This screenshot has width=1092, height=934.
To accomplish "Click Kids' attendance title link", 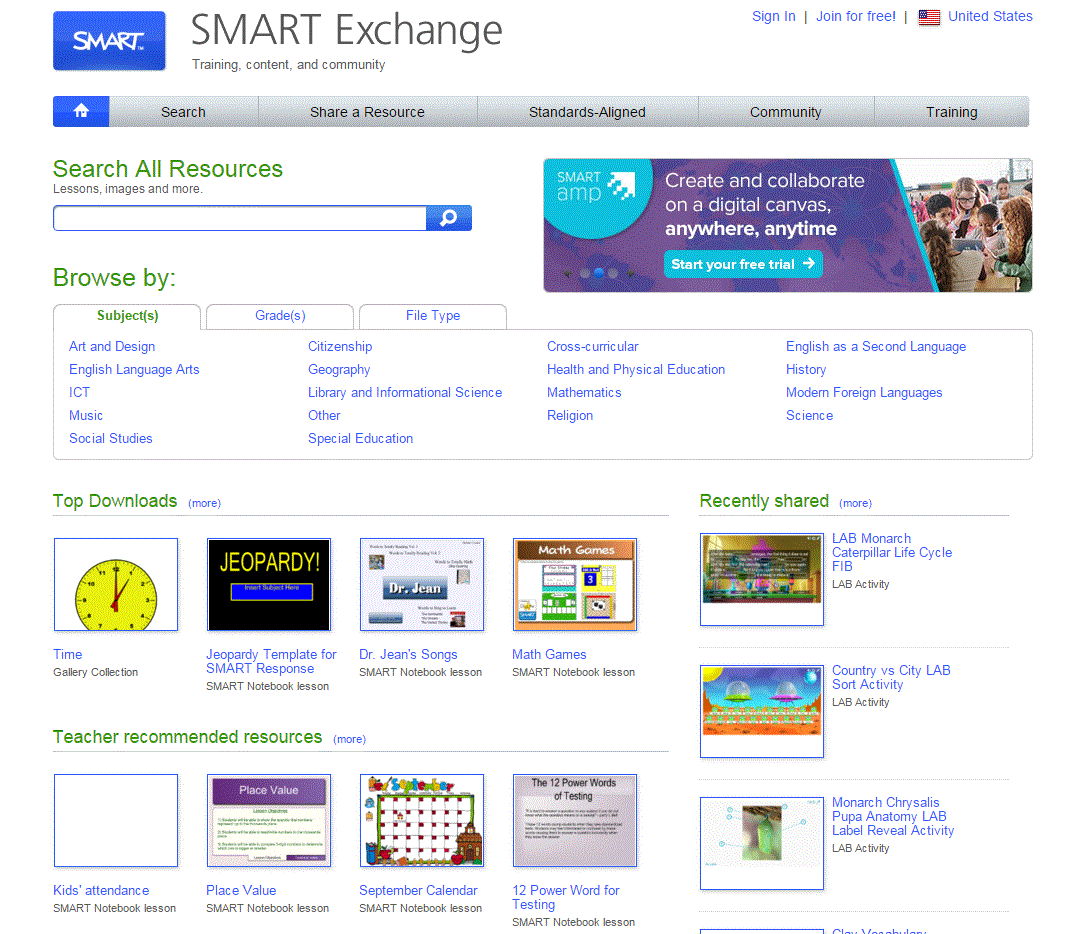I will coord(101,891).
